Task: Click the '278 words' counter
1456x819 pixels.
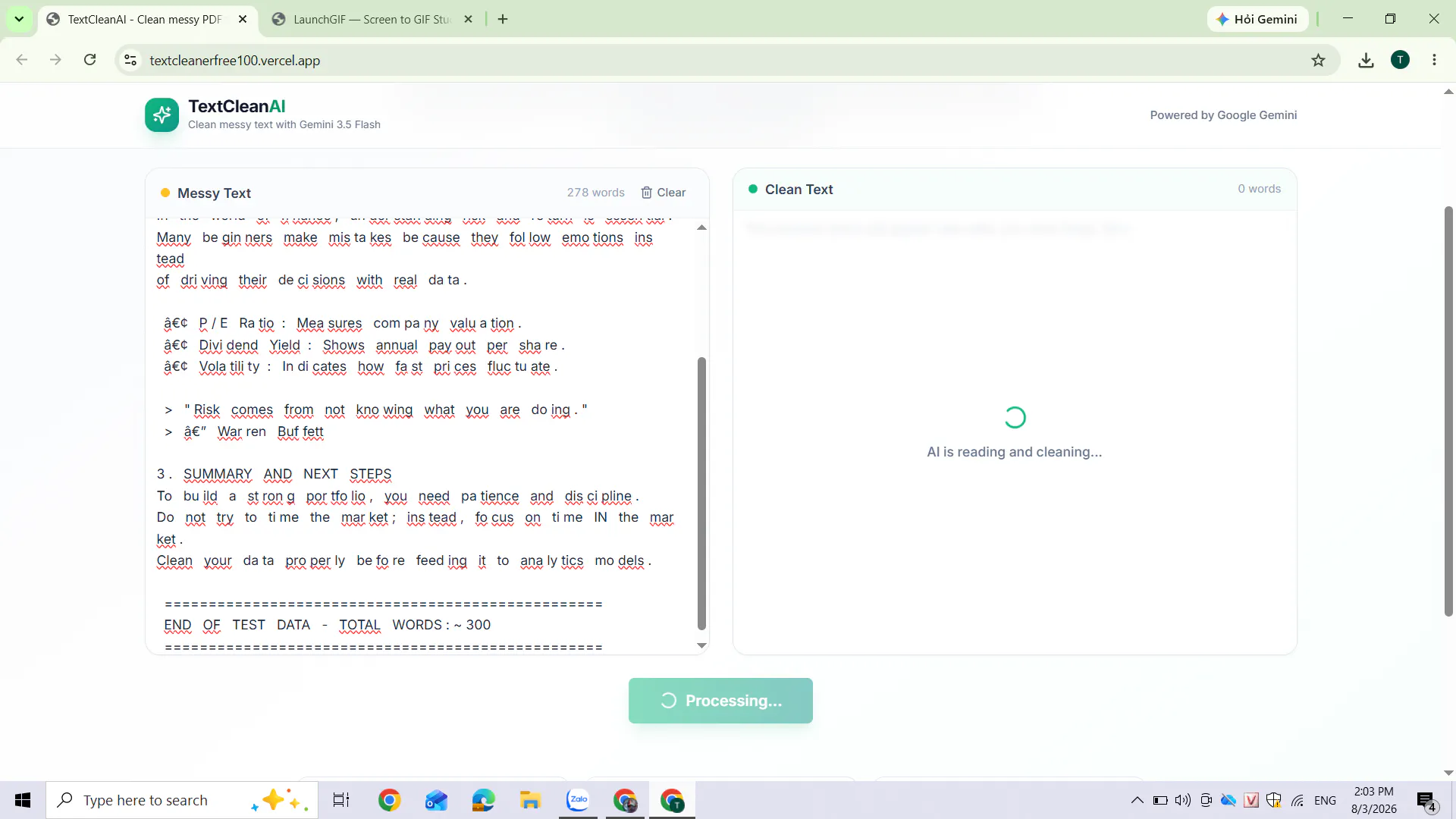Action: pyautogui.click(x=595, y=193)
